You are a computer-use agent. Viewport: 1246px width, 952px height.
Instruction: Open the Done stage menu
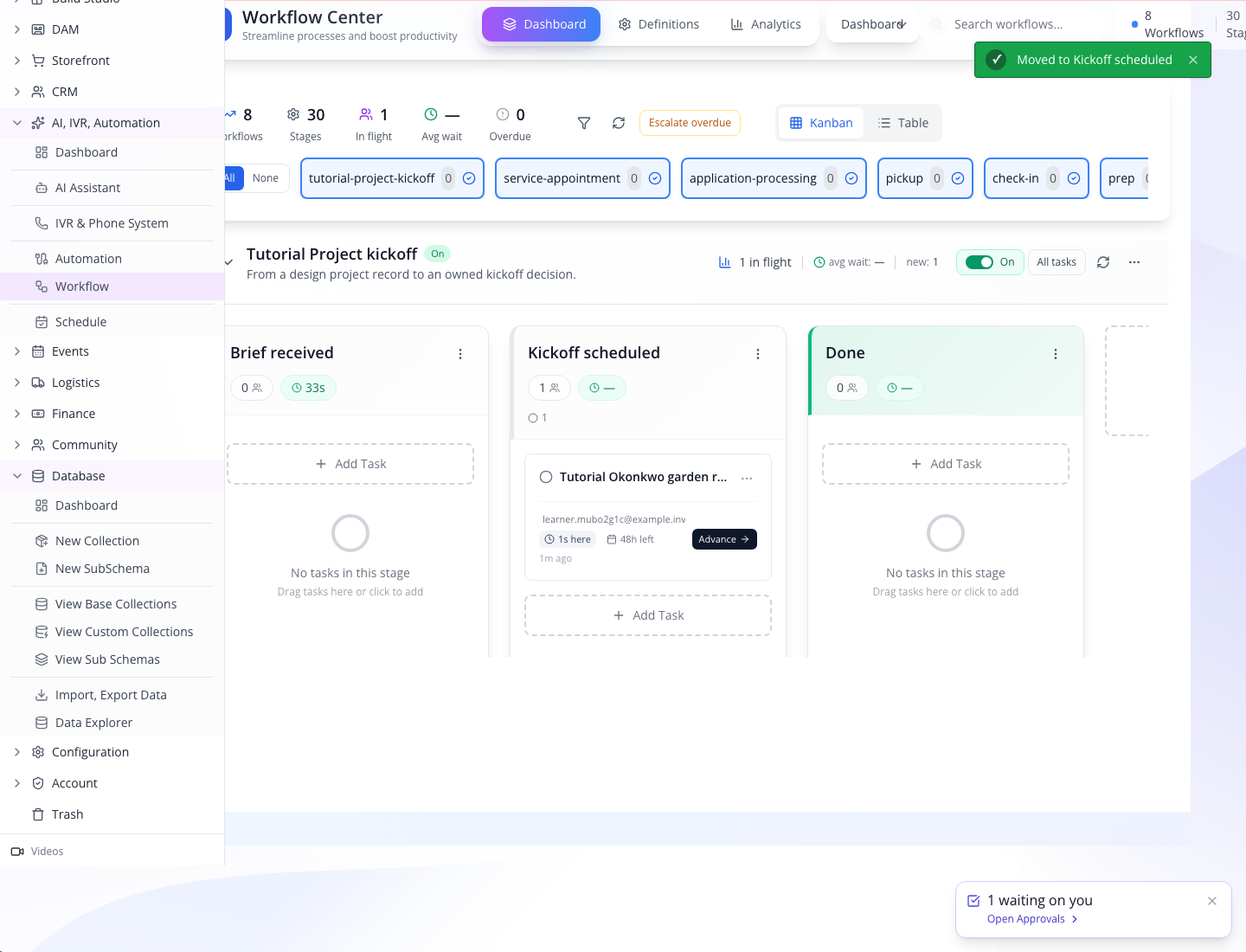(x=1056, y=354)
